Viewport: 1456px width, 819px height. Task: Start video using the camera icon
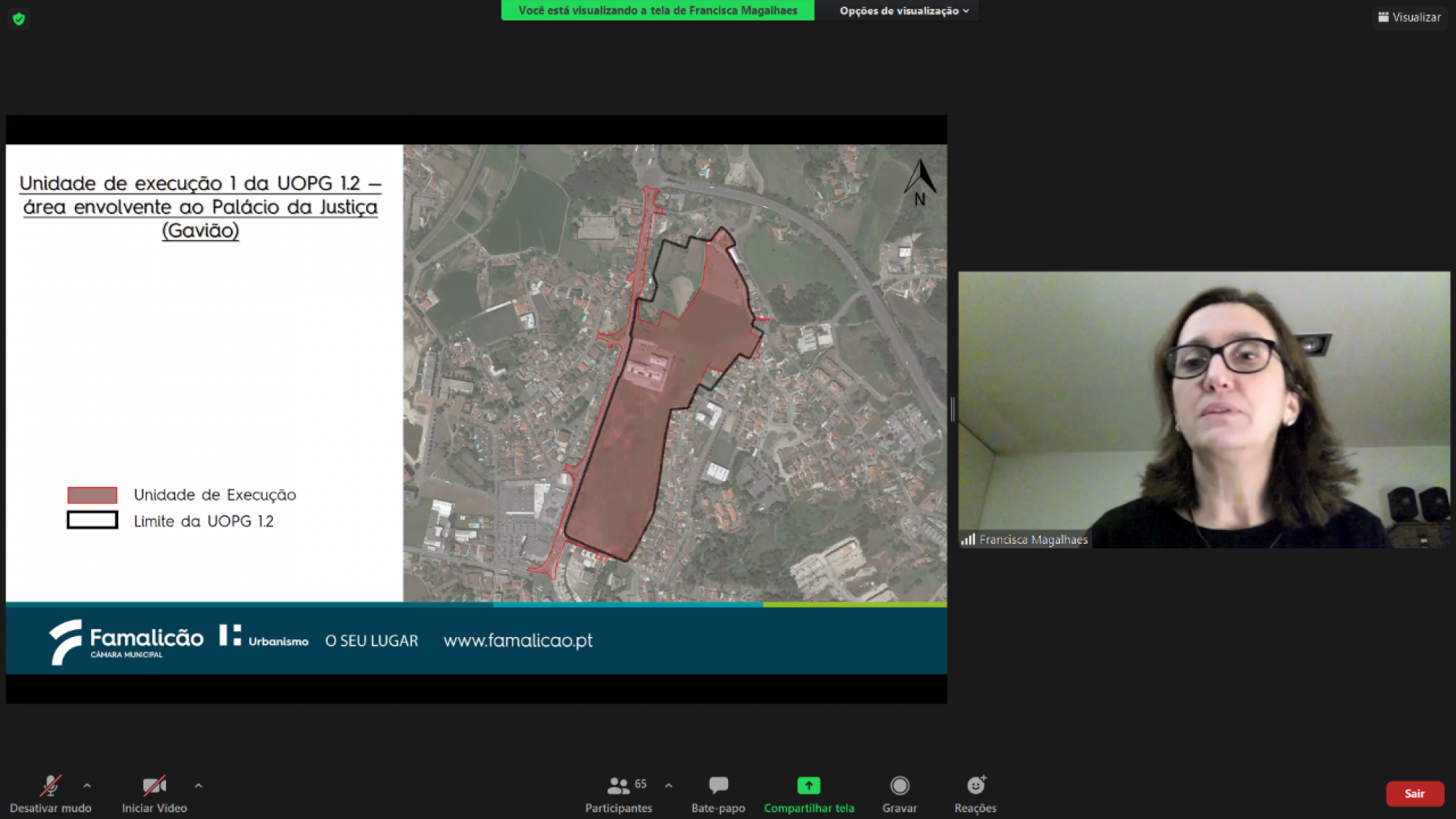coord(154,786)
